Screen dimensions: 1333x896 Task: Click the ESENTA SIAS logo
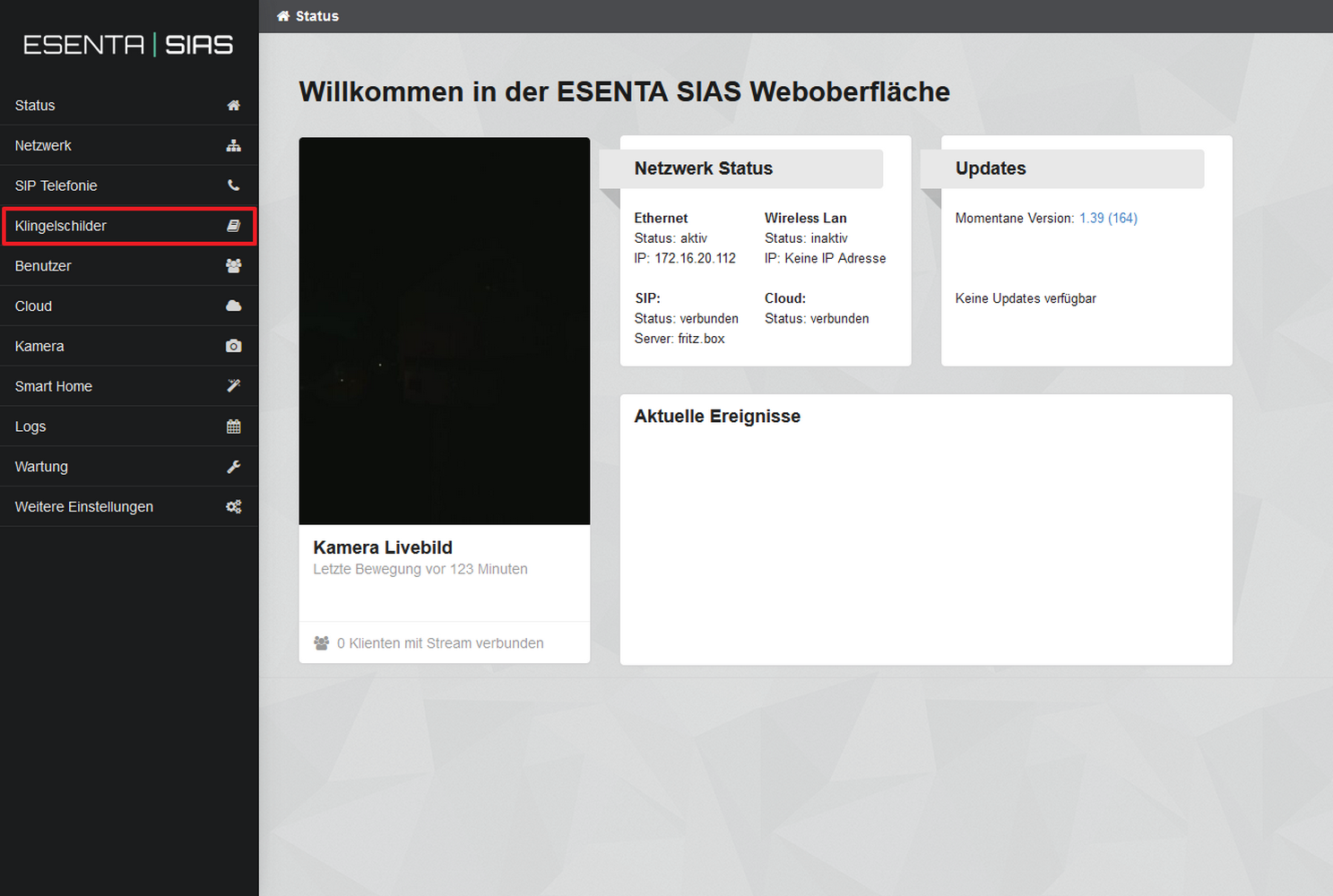pyautogui.click(x=128, y=45)
